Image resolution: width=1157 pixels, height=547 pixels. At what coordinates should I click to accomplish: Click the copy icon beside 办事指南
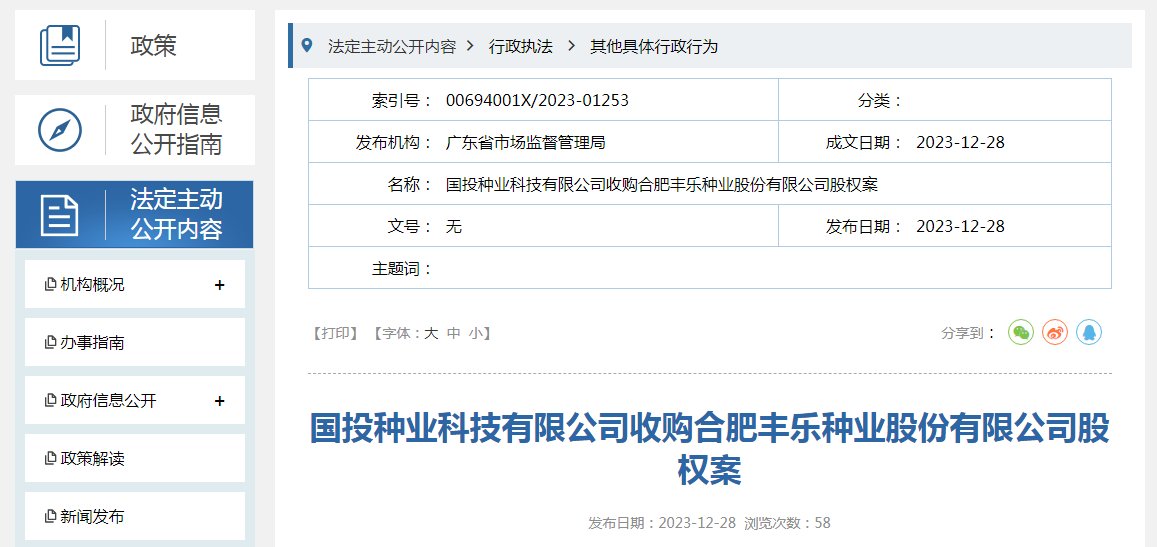click(x=51, y=343)
